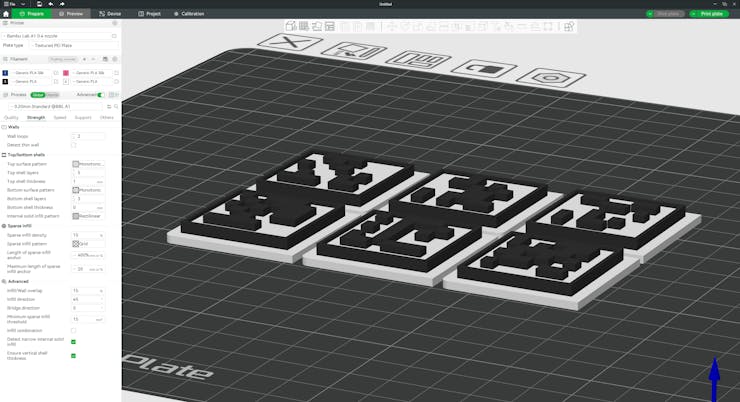Click the plate's lock icon
Image resolution: width=740 pixels, height=402 pixels.
coord(484,69)
